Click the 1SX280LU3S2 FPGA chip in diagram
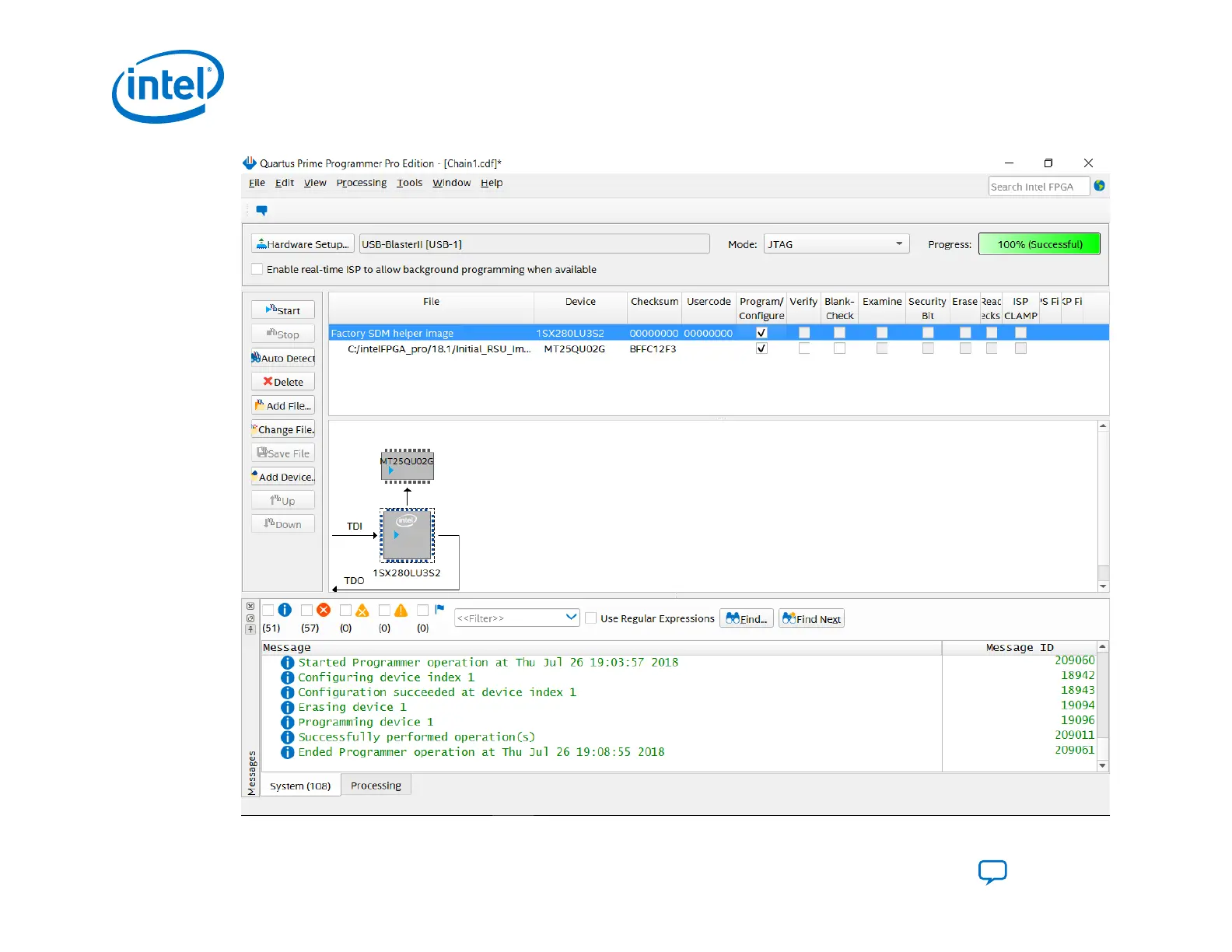This screenshot has height=952, width=1232. click(x=407, y=535)
